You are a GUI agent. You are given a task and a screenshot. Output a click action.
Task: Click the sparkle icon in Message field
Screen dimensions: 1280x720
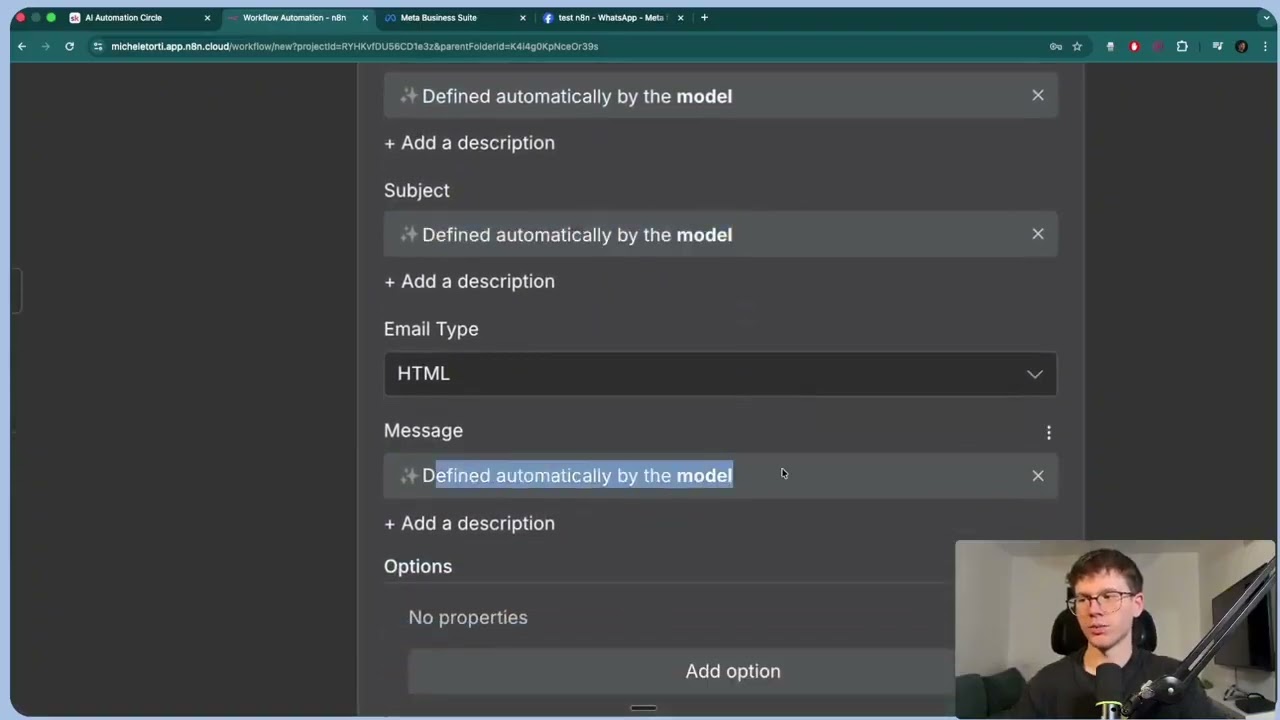408,476
